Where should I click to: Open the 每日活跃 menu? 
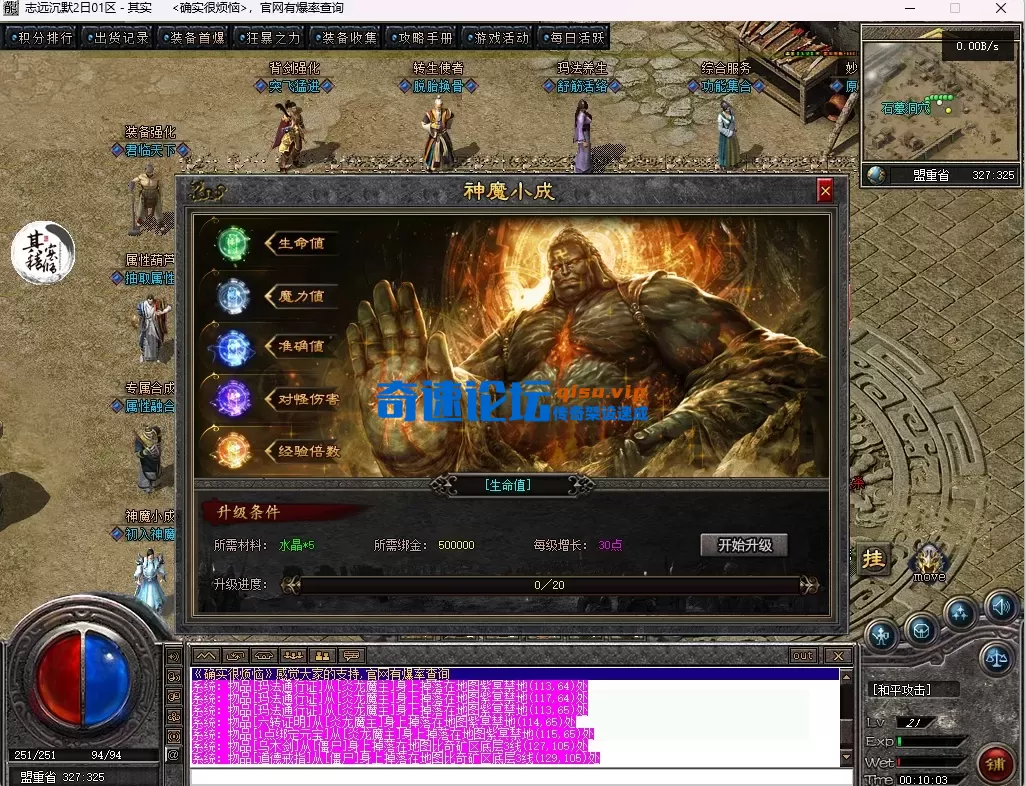click(573, 38)
